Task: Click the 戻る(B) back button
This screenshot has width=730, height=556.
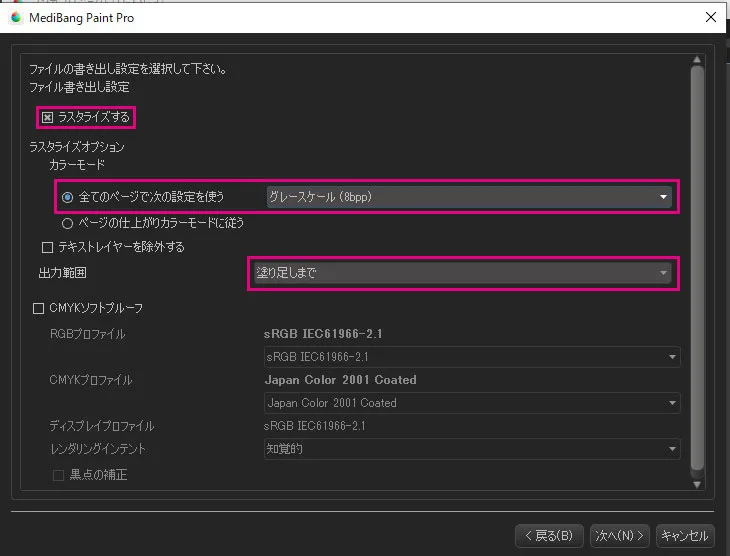Action: pos(548,535)
